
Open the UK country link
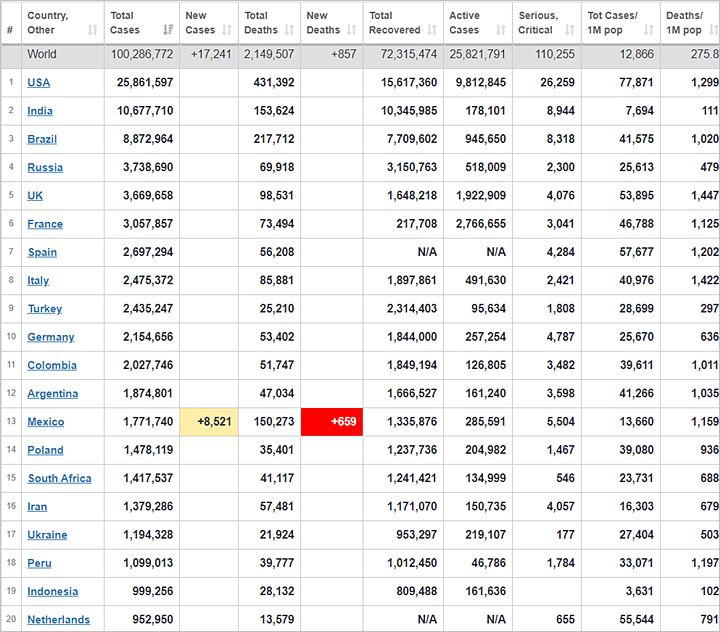(35, 196)
